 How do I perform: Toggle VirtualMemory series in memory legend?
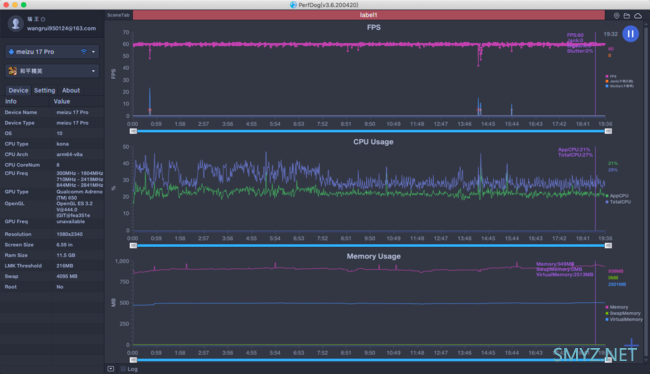(x=624, y=319)
